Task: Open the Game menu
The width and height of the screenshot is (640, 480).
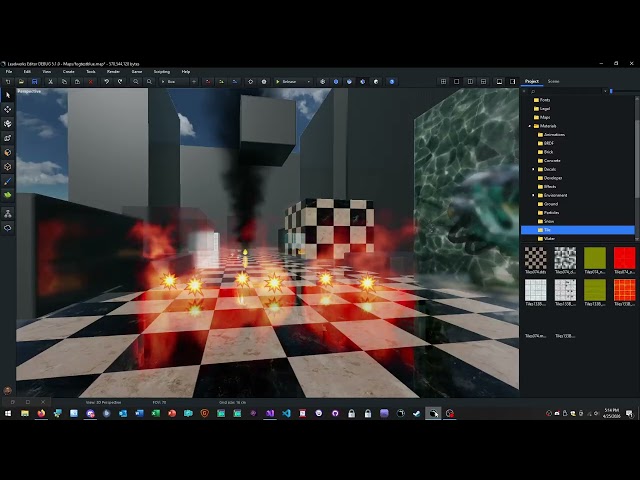Action: click(x=137, y=72)
